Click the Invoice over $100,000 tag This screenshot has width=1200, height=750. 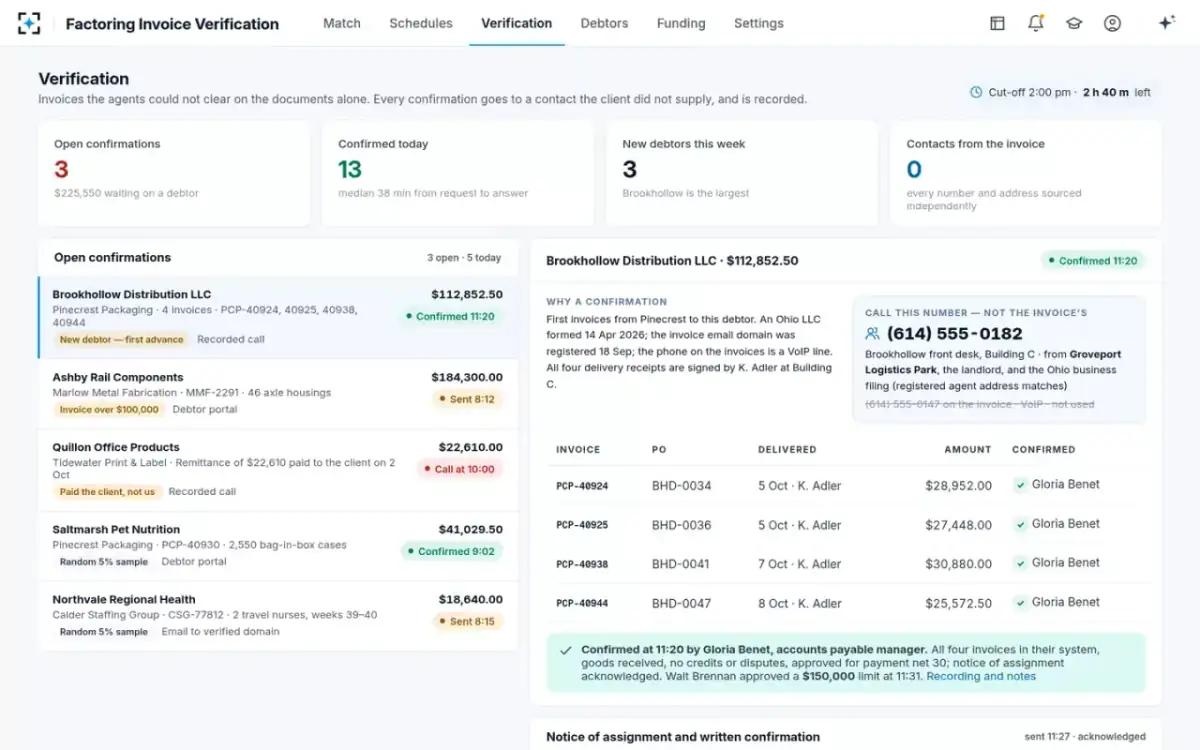109,409
